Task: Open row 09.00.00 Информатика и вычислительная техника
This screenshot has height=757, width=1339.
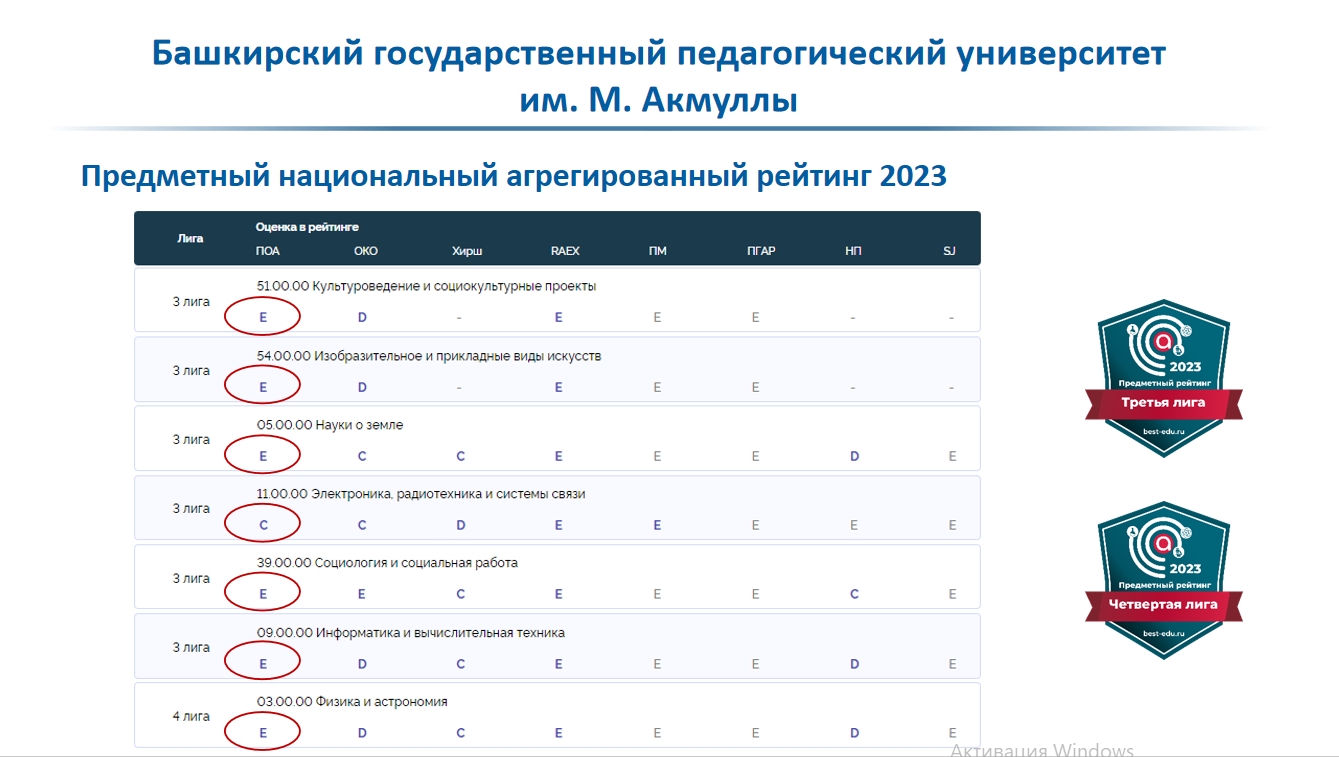Action: click(411, 633)
